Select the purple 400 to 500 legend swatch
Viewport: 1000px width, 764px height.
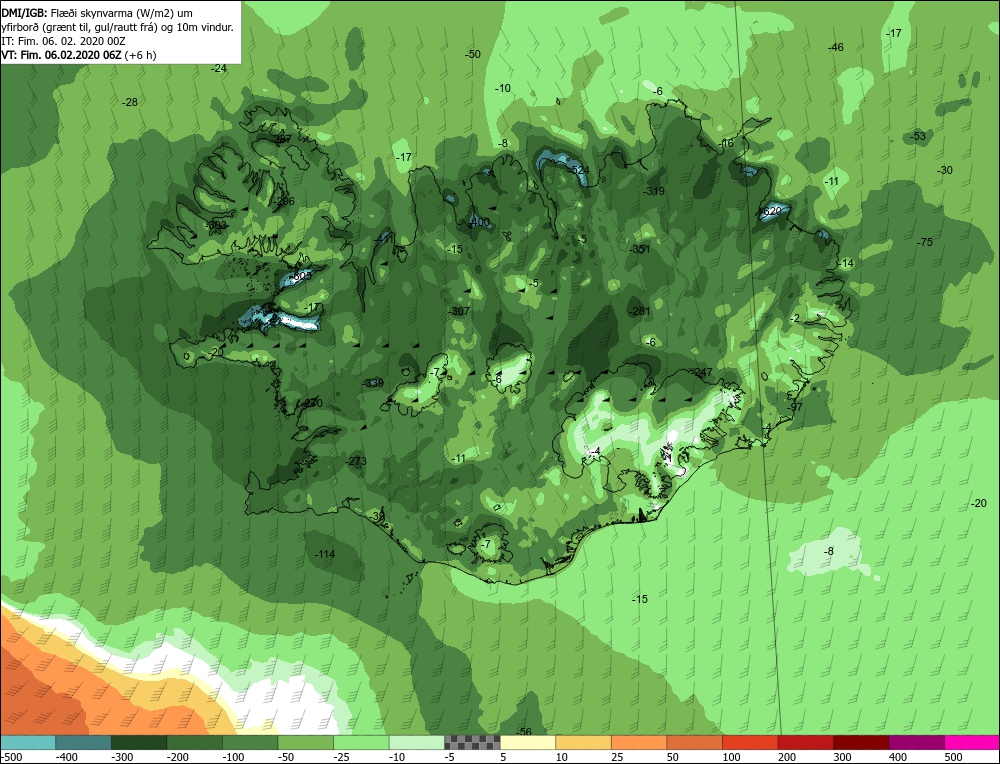point(916,742)
